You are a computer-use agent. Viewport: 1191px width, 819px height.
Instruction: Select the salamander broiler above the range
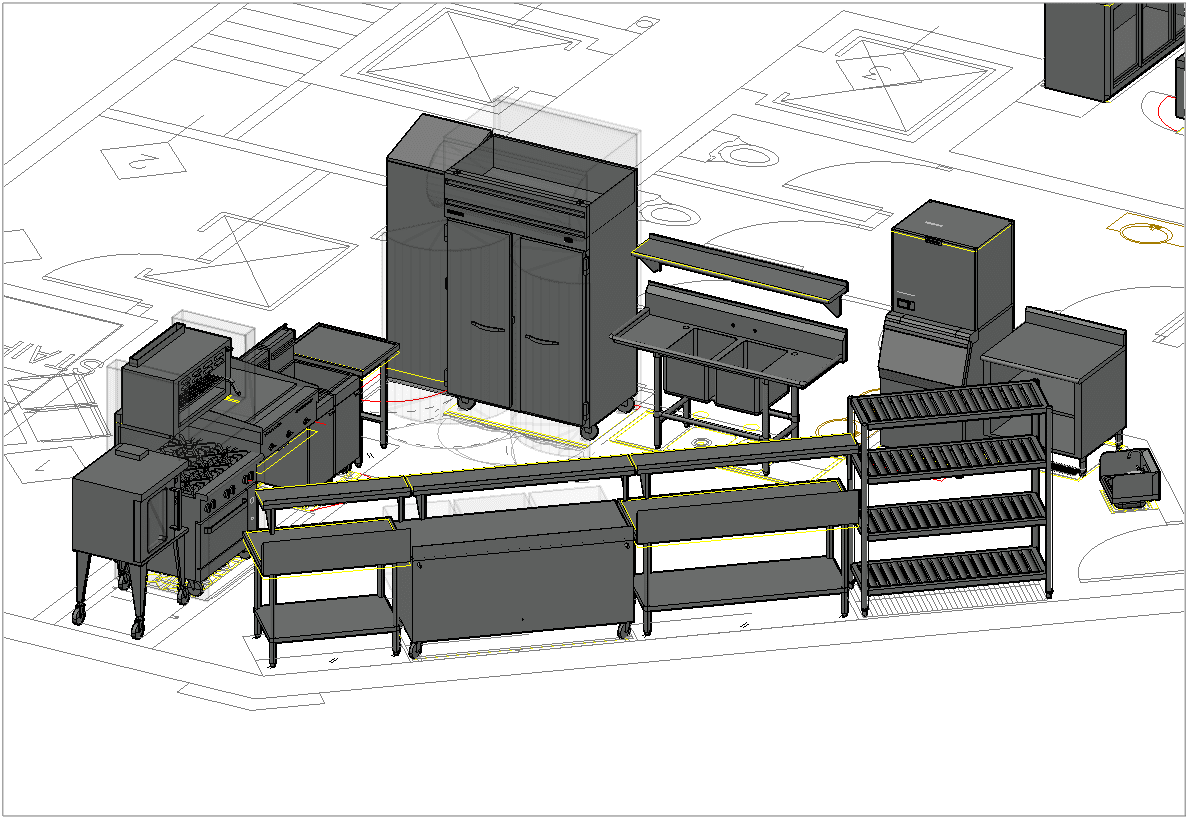[x=176, y=378]
